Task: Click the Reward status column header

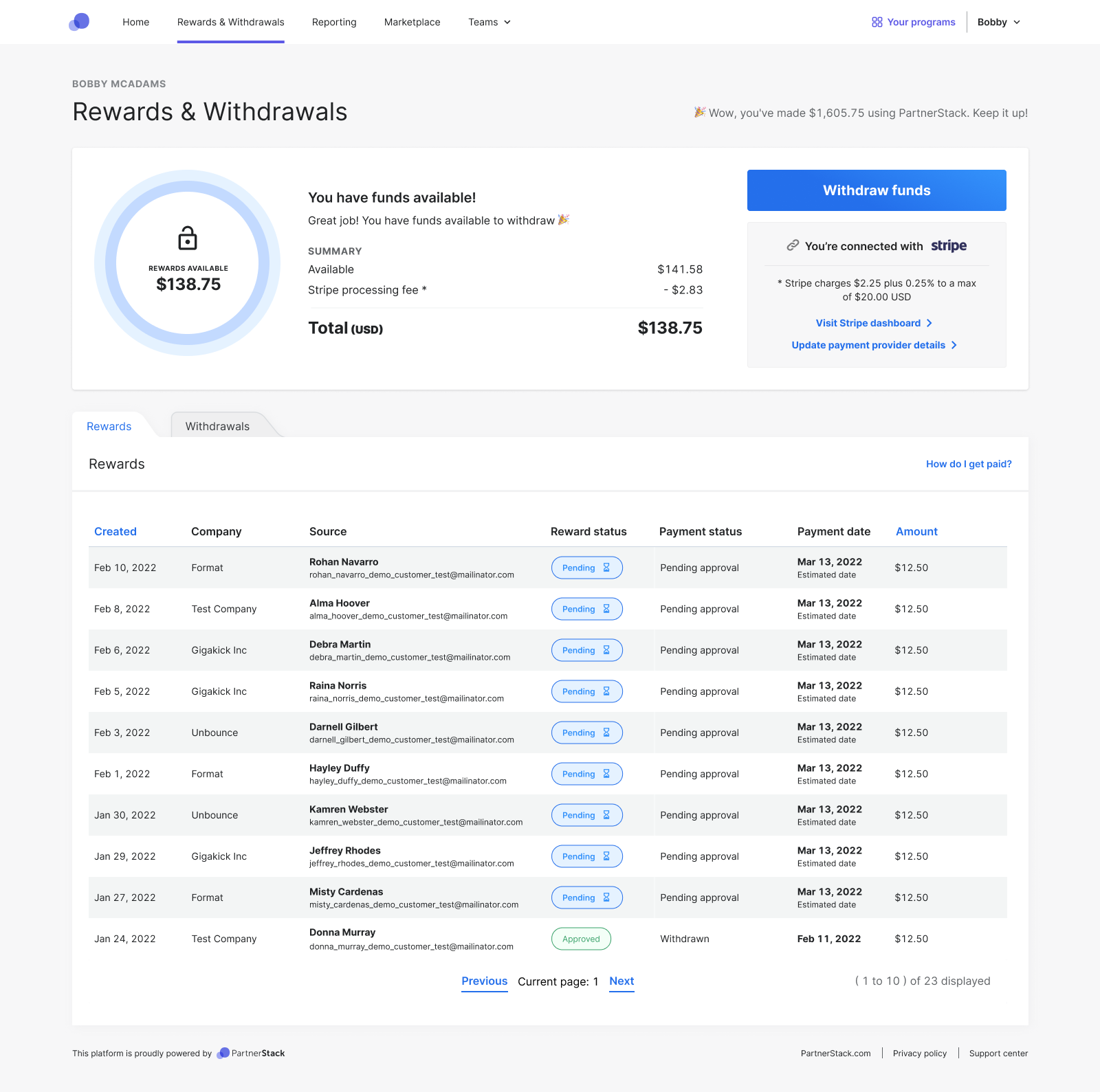Action: (588, 531)
